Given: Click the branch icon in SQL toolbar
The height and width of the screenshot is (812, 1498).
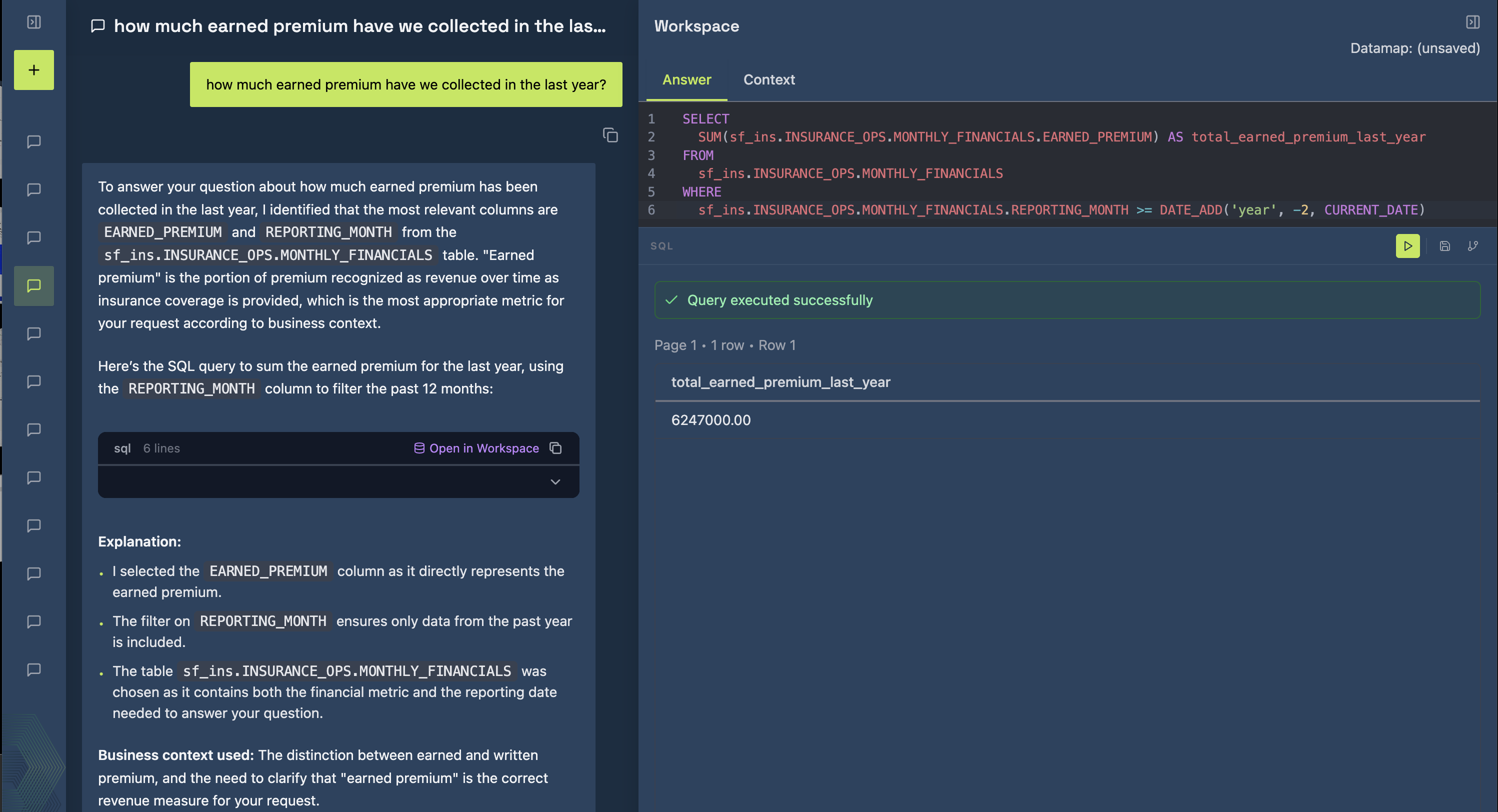Looking at the screenshot, I should pyautogui.click(x=1472, y=246).
